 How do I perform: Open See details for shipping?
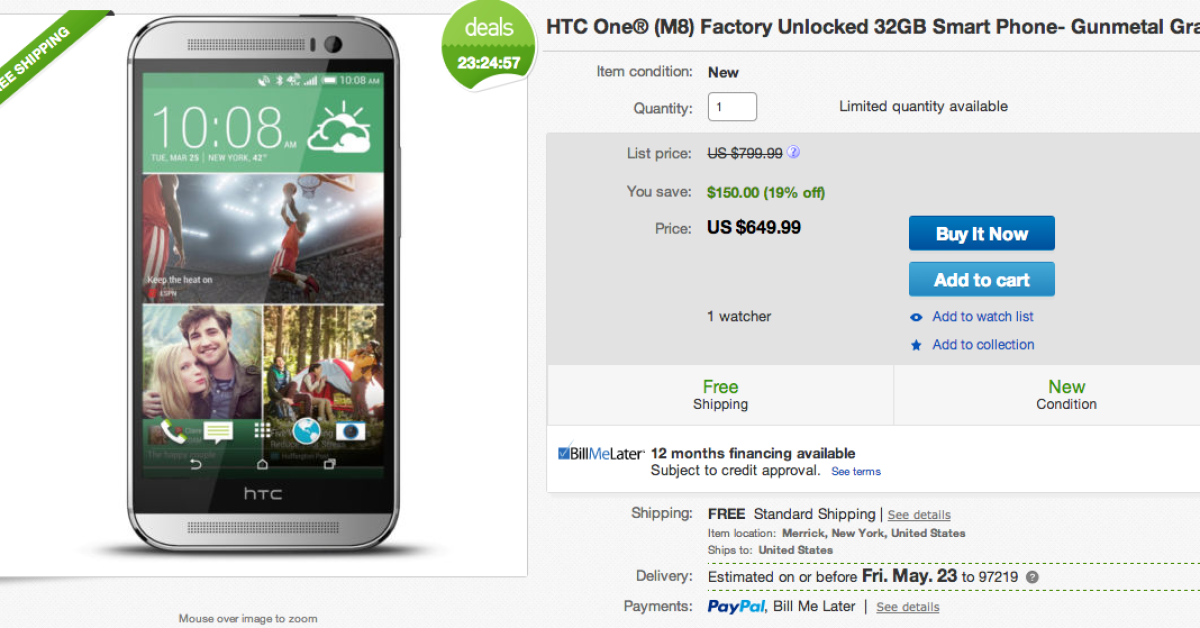click(919, 515)
